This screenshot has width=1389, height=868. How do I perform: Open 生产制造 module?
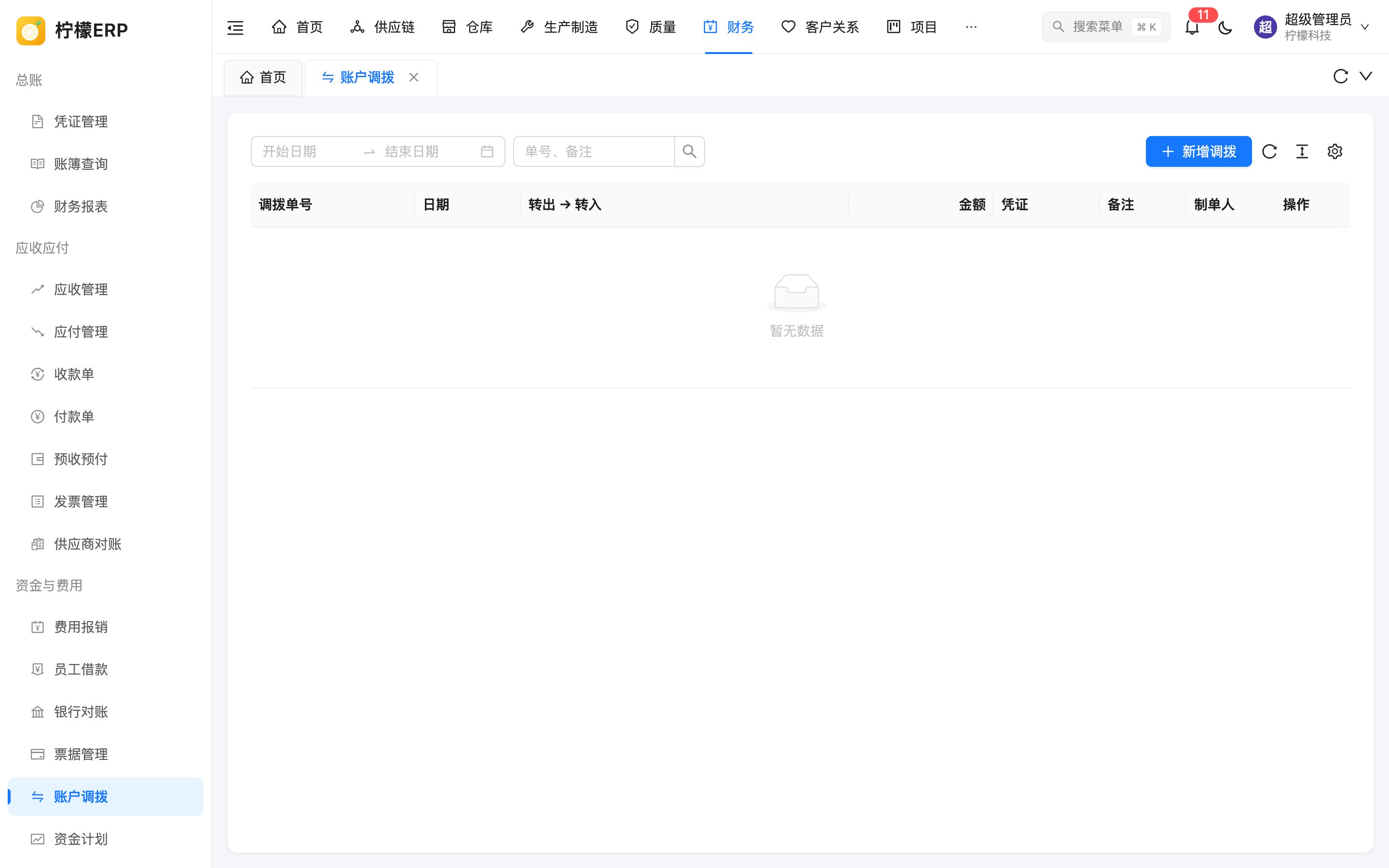559,27
